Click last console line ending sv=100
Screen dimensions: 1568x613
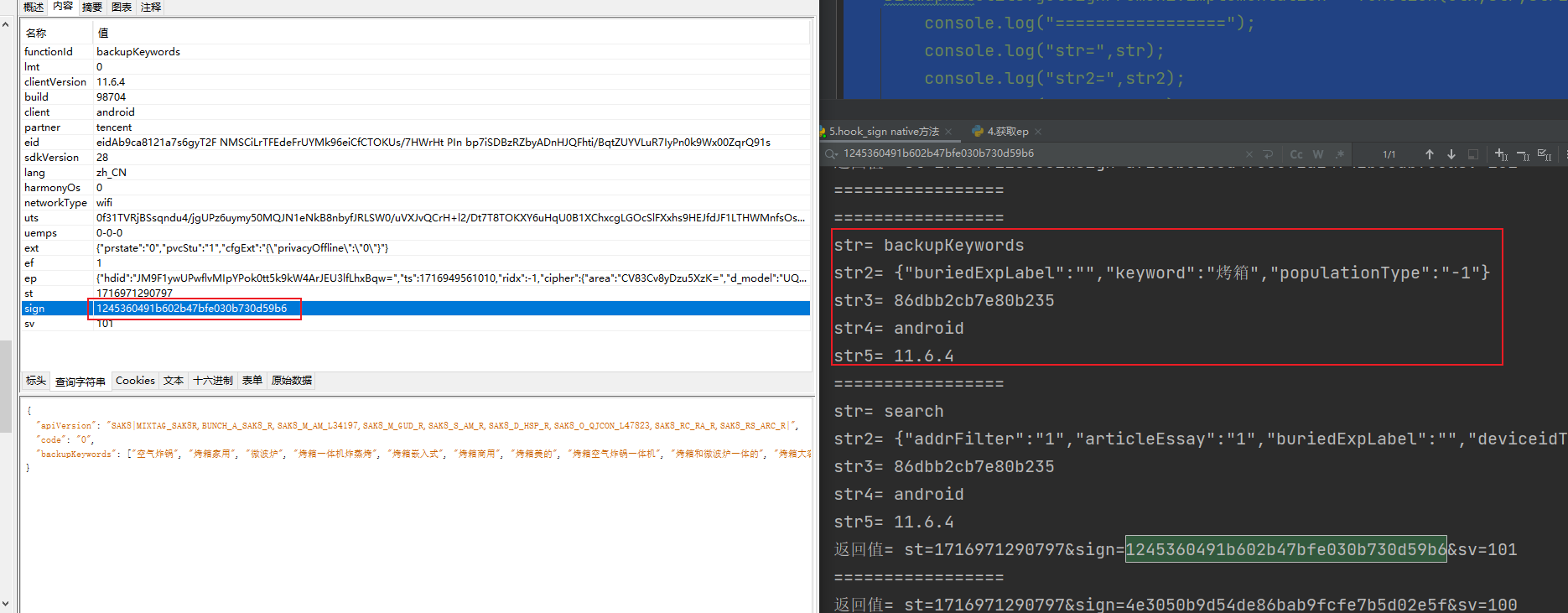point(1176,605)
